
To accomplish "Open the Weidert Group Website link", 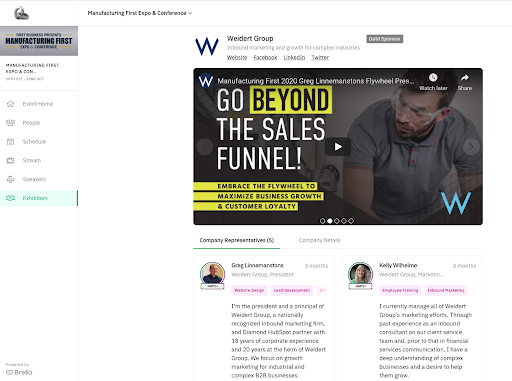I will click(237, 58).
